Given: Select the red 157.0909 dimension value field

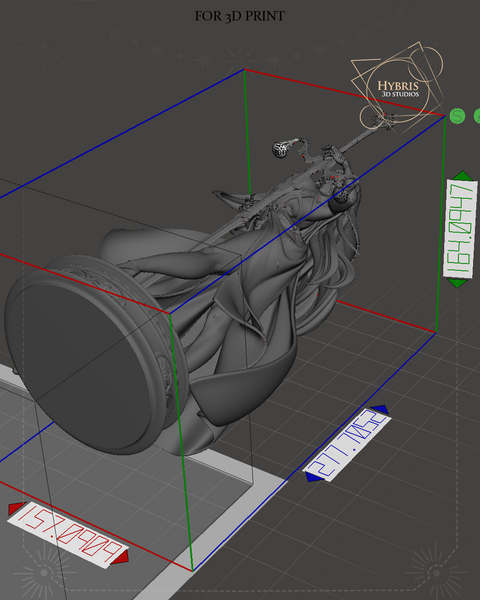Looking at the screenshot, I should point(67,535).
